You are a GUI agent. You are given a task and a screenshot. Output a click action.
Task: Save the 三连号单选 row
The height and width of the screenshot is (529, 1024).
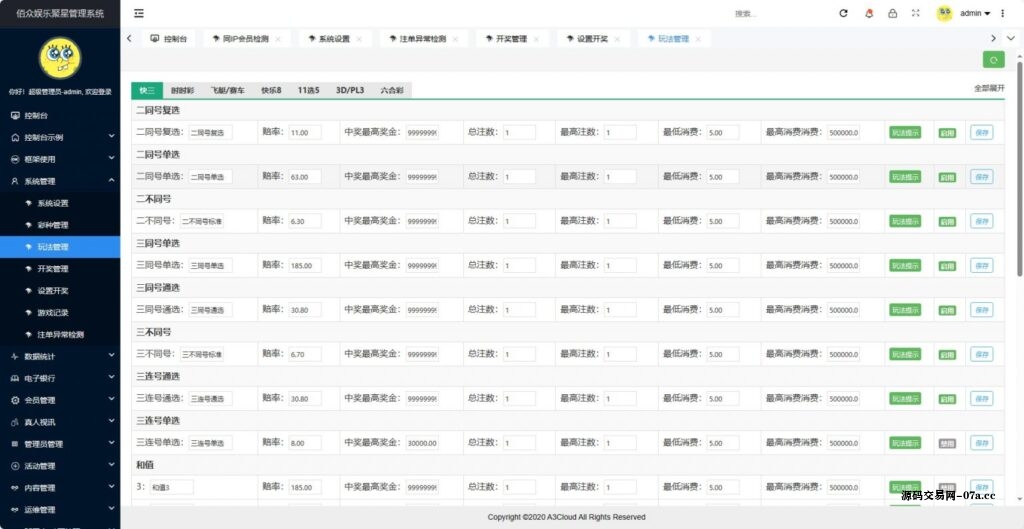click(982, 443)
